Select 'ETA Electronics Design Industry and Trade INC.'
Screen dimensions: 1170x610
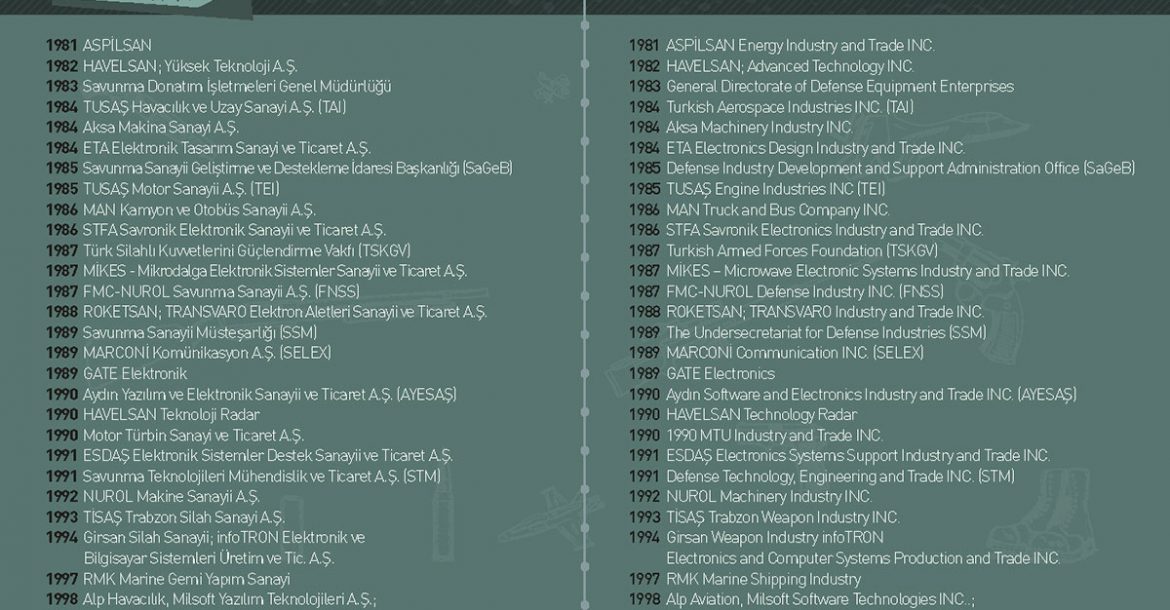pyautogui.click(x=816, y=148)
